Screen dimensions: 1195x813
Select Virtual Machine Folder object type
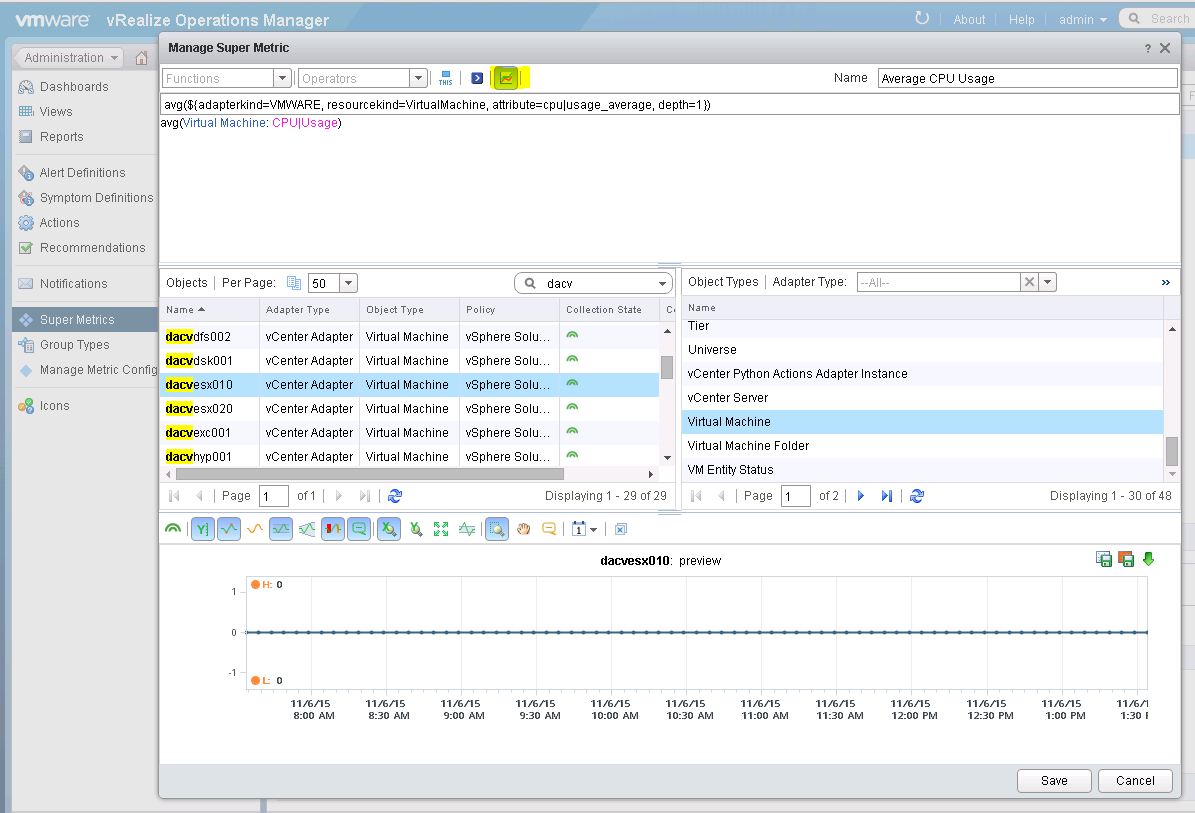922,446
